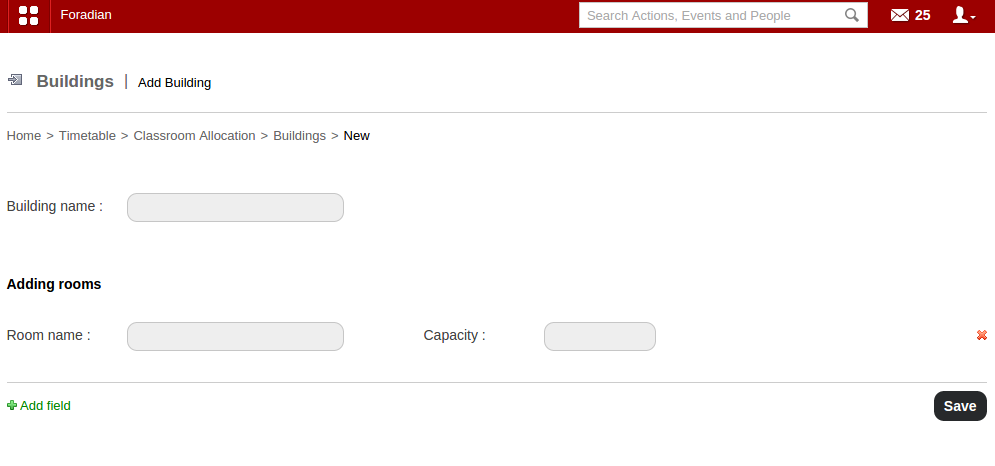The image size is (995, 466).
Task: Select the Add Building tab label
Action: tap(174, 83)
